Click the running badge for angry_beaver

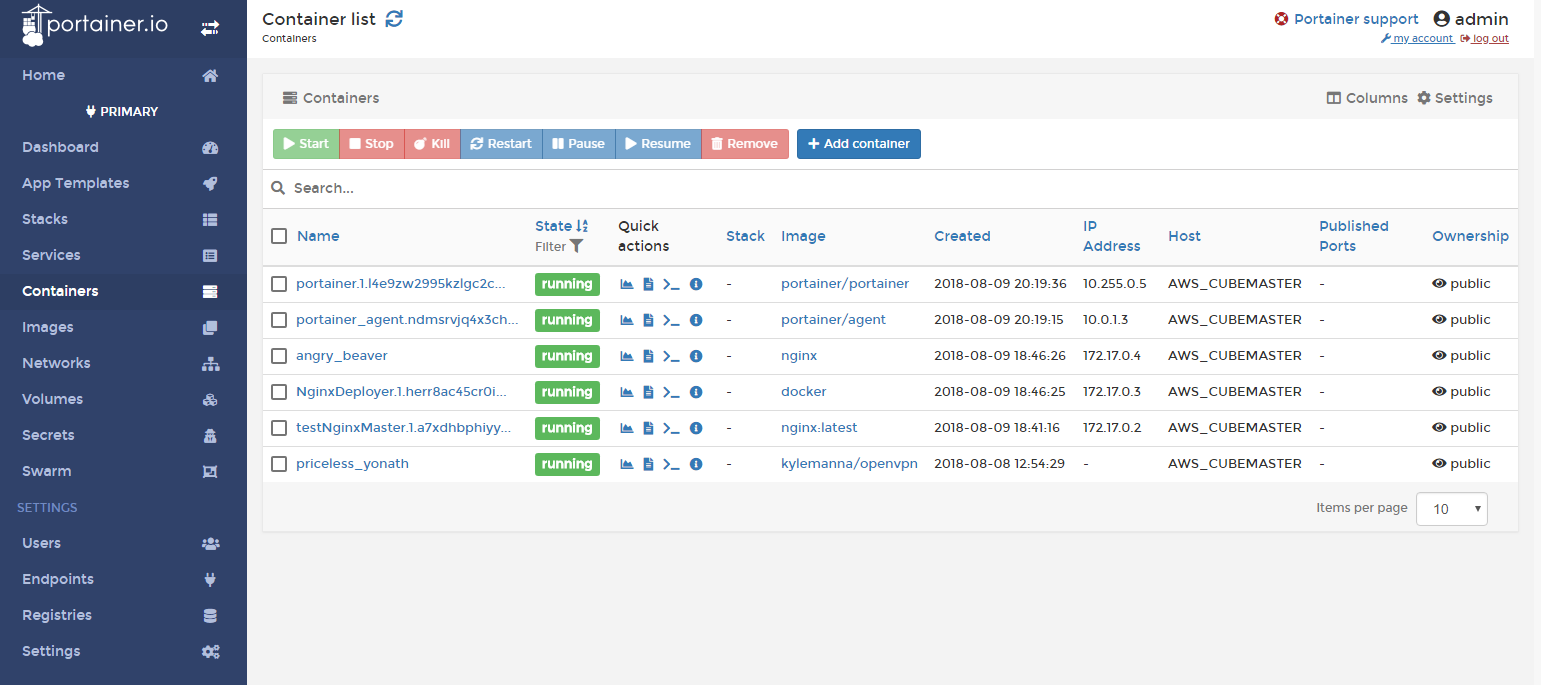(567, 356)
